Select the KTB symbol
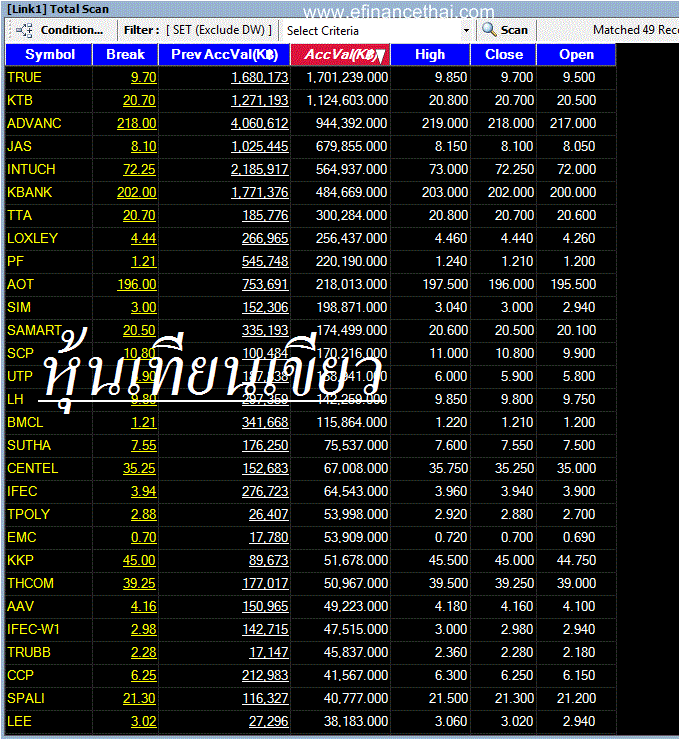Screen dimensions: 679x747 click(20, 100)
